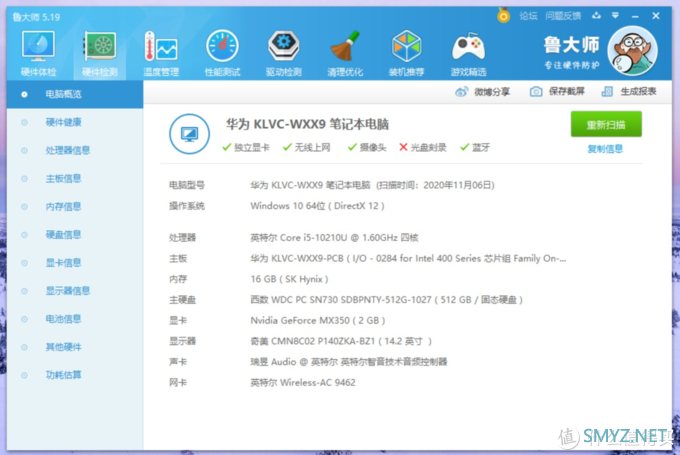Open the title bar dropdown menu arrow
Viewport: 680px width, 455px height.
pyautogui.click(x=615, y=16)
